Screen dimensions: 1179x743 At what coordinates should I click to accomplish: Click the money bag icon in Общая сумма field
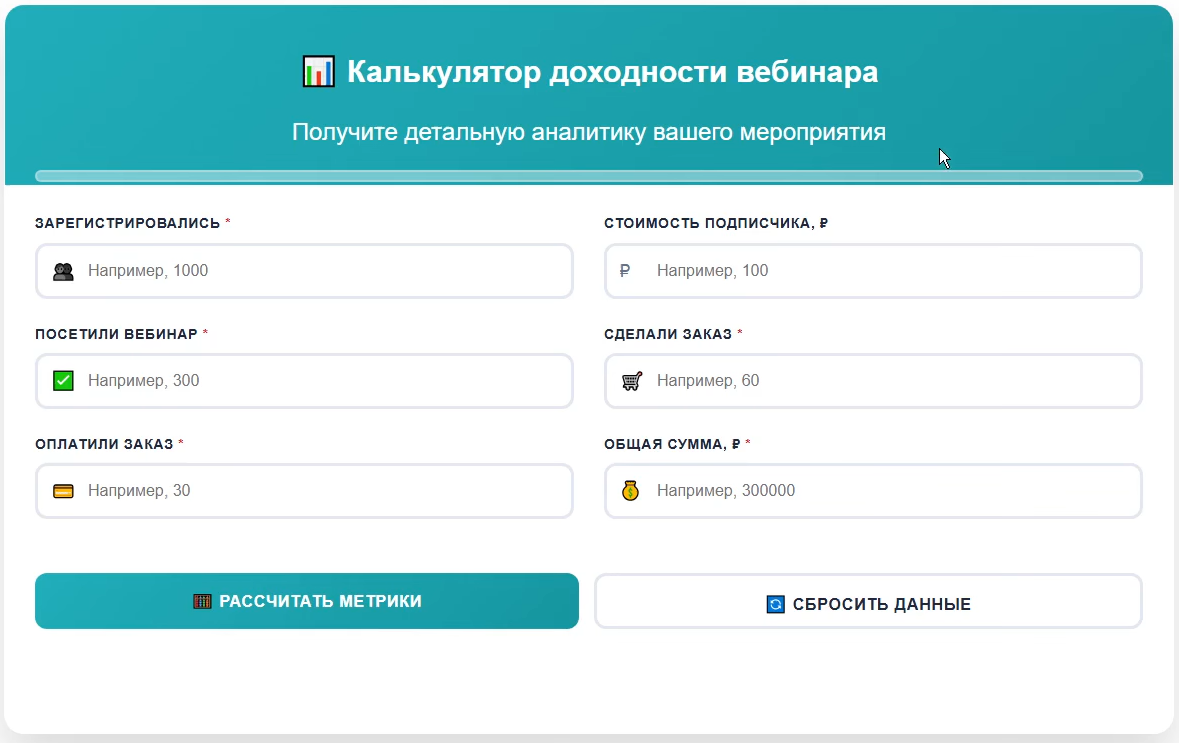pyautogui.click(x=631, y=490)
